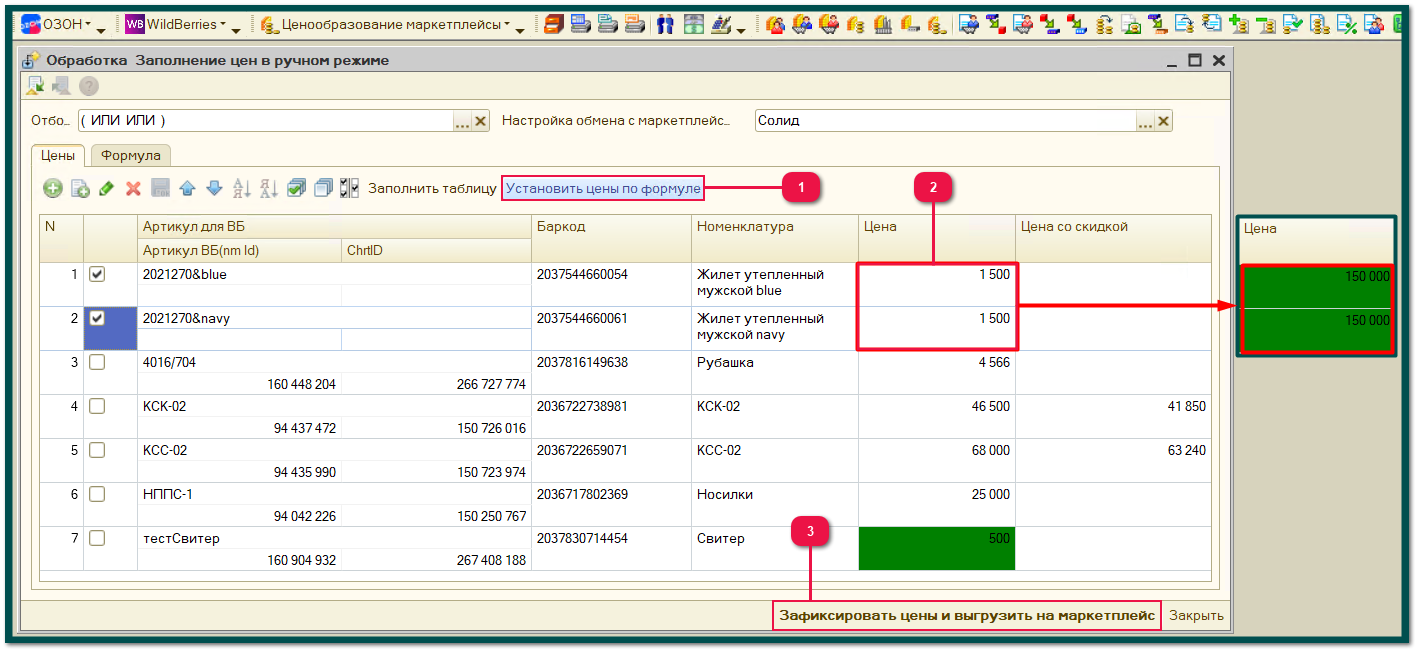This screenshot has width=1418, height=652.
Task: Switch to the Формула tab
Action: coord(131,156)
